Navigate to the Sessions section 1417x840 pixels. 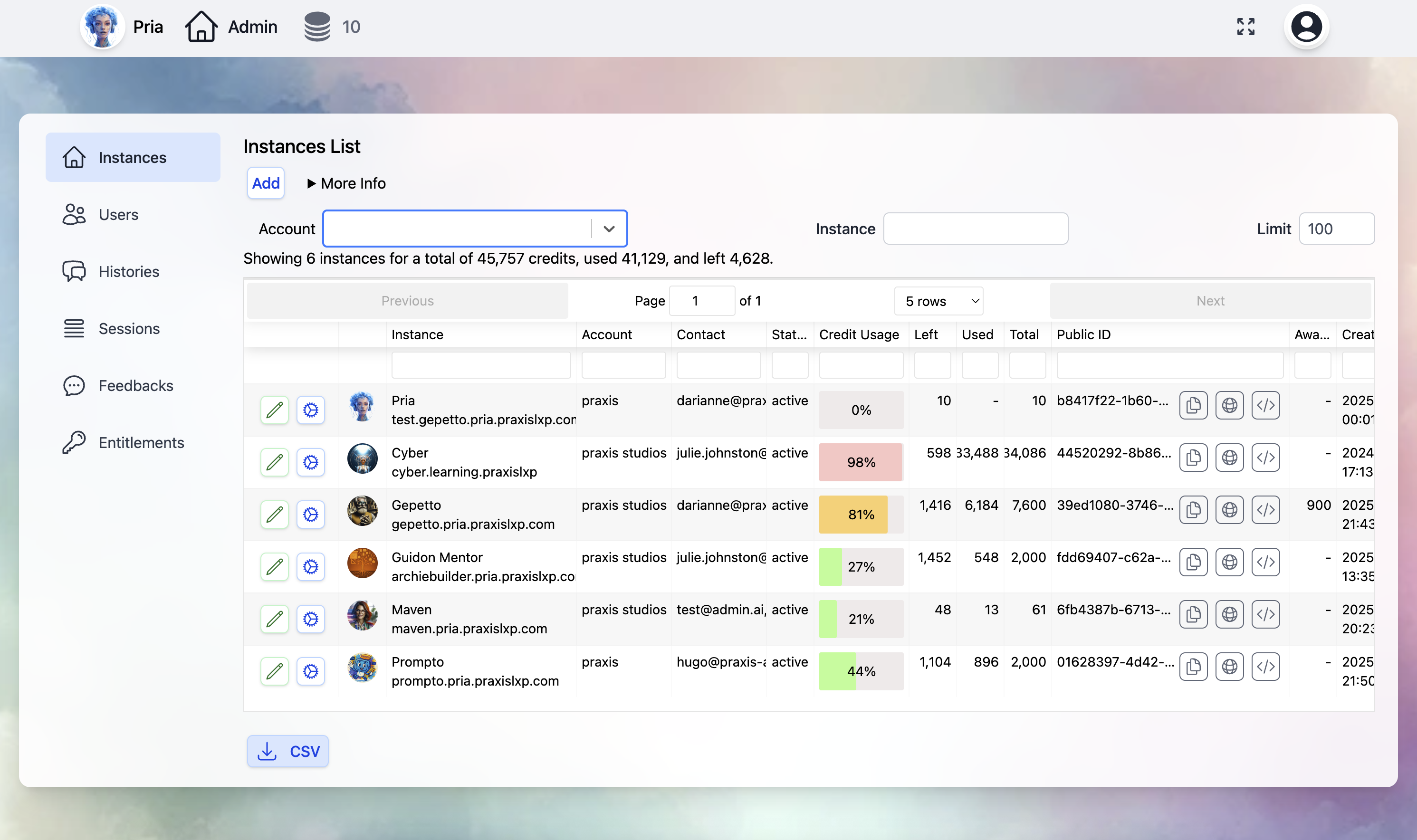coord(129,328)
